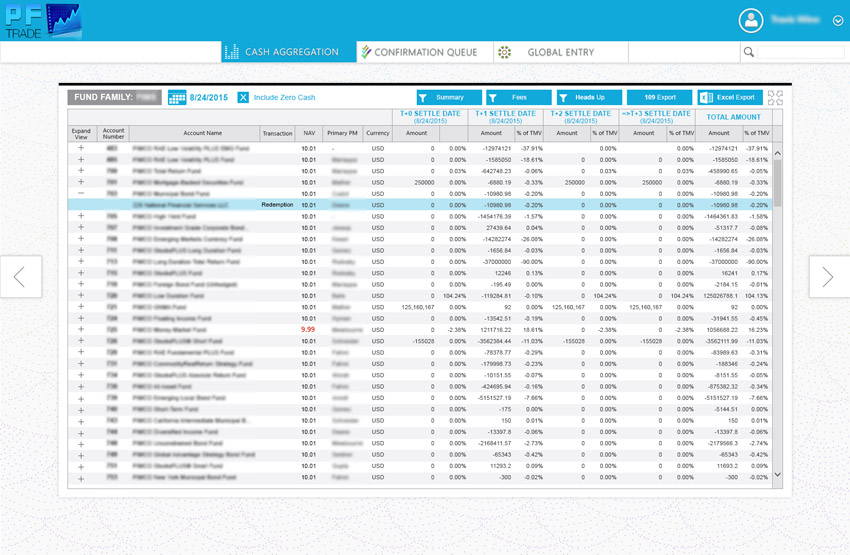Click the PF Trade logo
Viewport: 850px width, 555px height.
point(42,21)
